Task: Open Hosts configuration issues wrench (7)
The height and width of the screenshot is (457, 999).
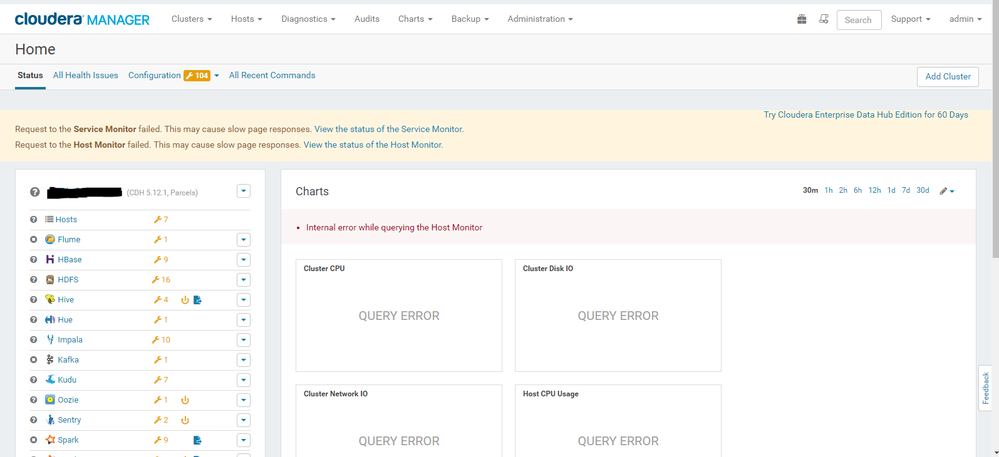Action: (161, 219)
